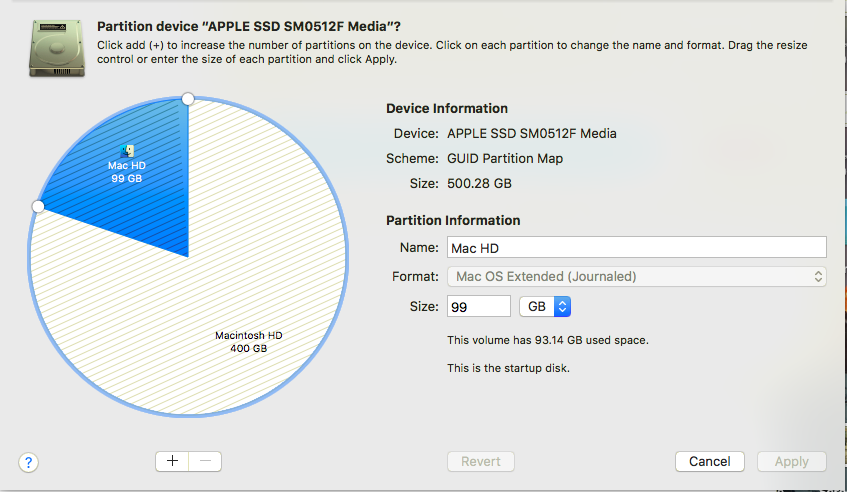Click the text 'This volume has 93.14 GB used space.'
The height and width of the screenshot is (492, 847).
[548, 340]
